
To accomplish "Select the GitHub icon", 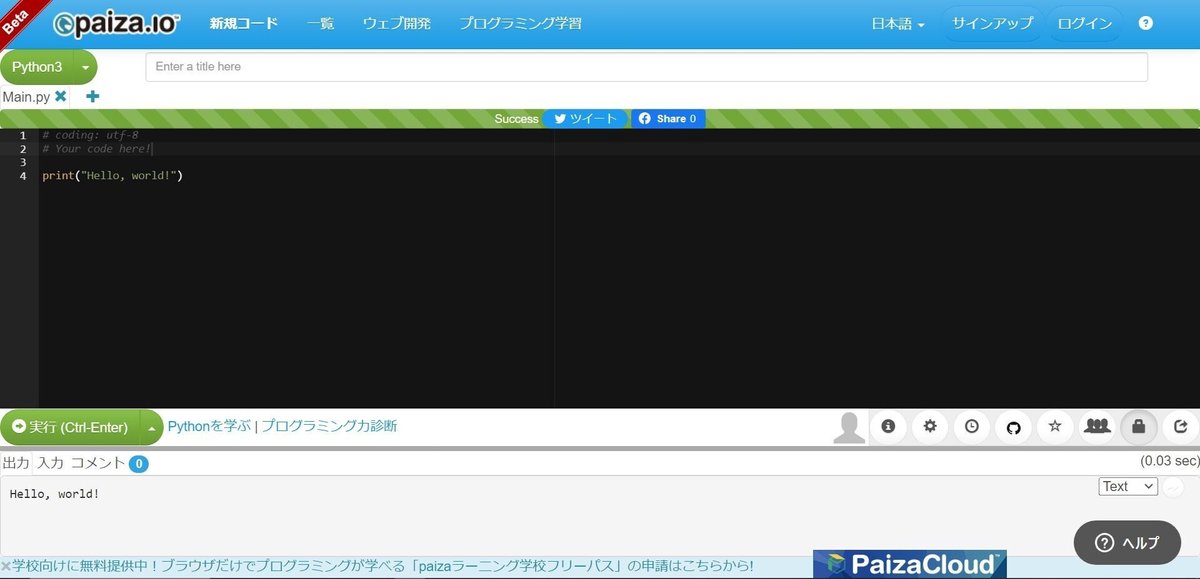I will click(1013, 426).
